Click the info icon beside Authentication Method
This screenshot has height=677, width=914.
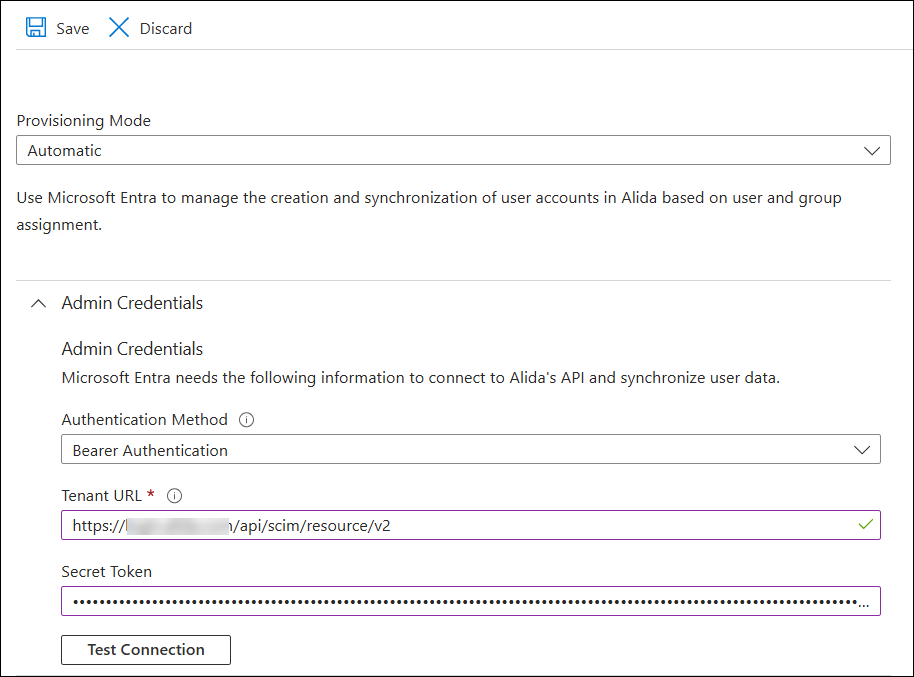(x=247, y=420)
